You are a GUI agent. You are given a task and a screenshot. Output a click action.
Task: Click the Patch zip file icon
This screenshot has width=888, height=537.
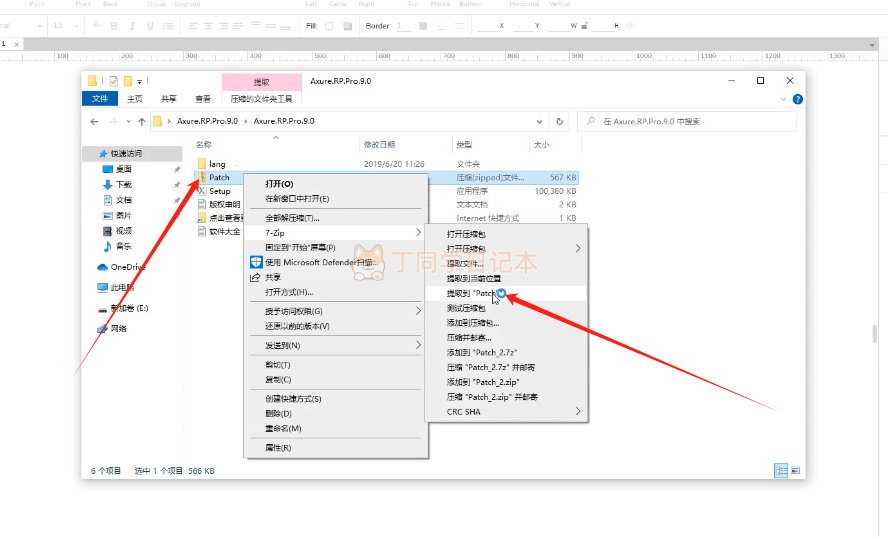(x=201, y=177)
